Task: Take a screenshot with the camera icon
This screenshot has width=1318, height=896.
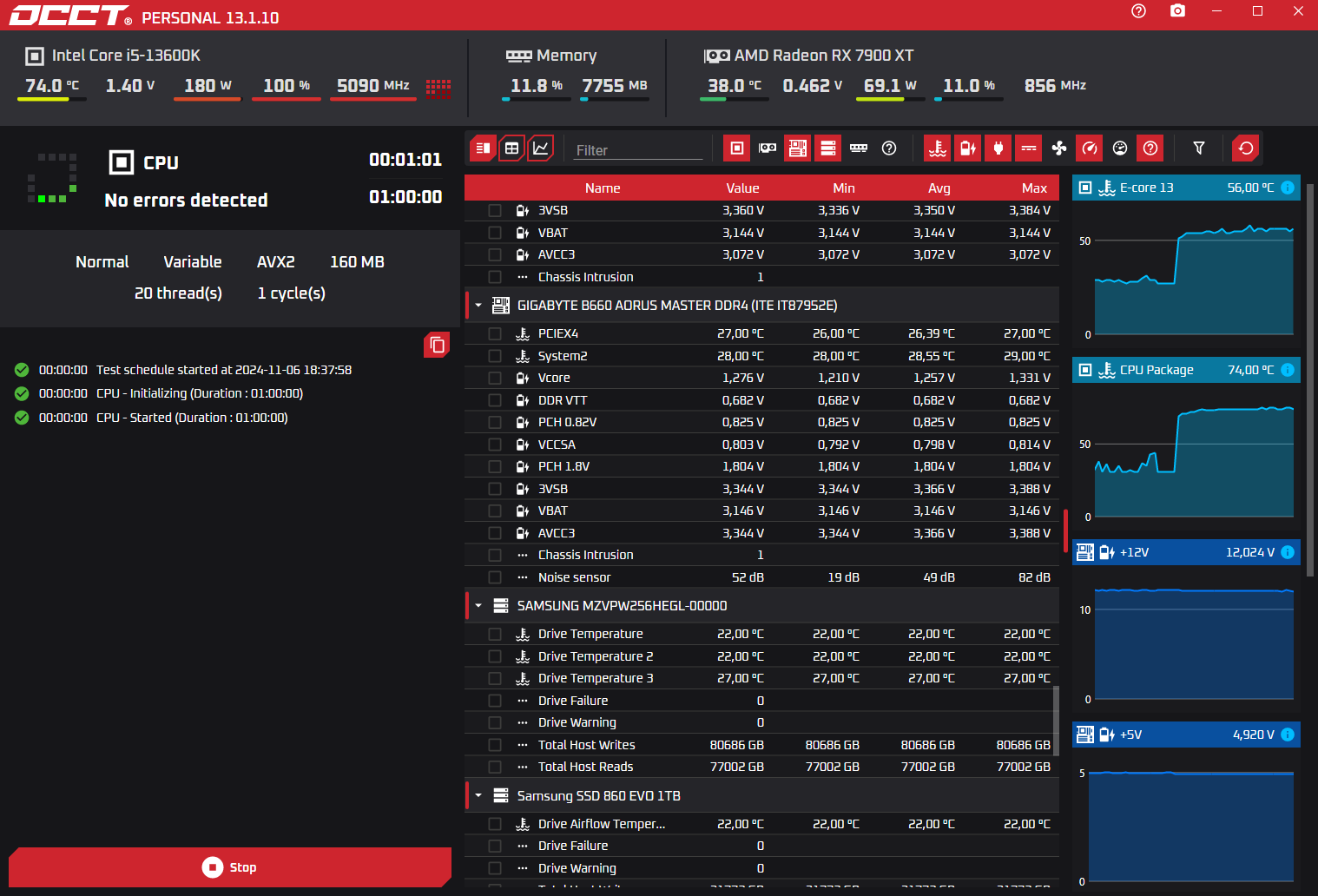Action: [x=1177, y=11]
